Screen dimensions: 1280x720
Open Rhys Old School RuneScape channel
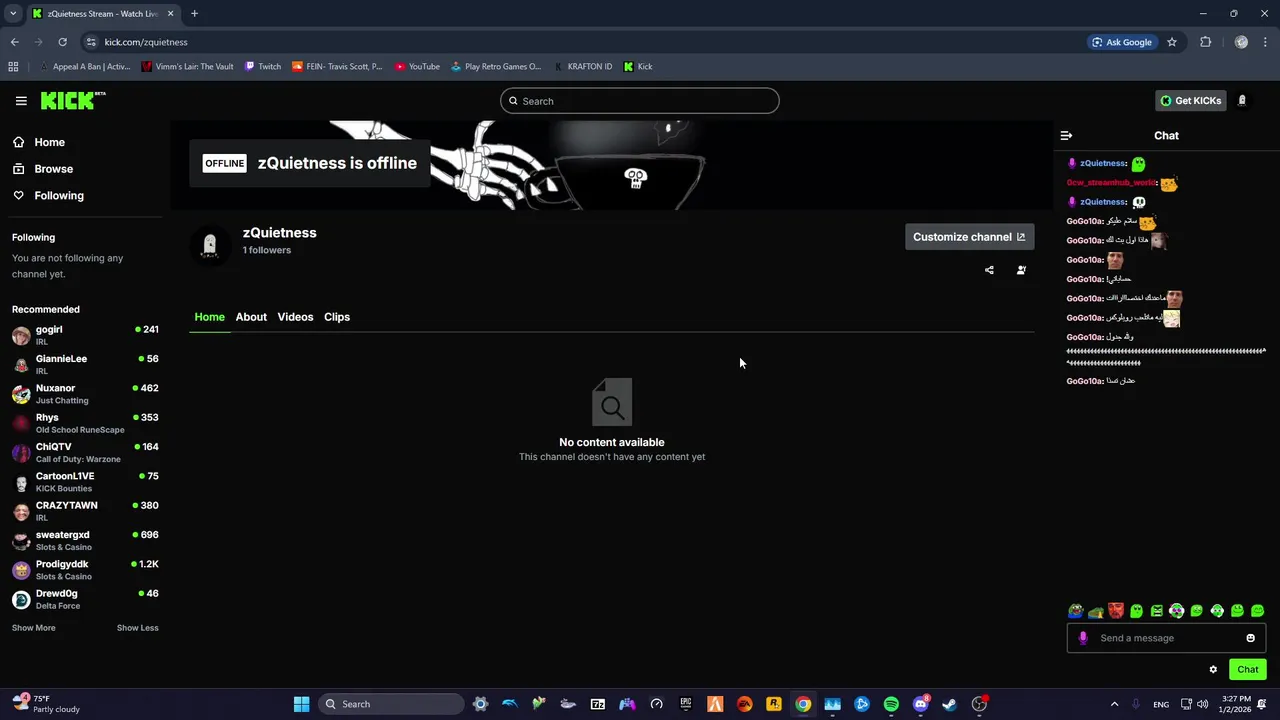pos(85,423)
